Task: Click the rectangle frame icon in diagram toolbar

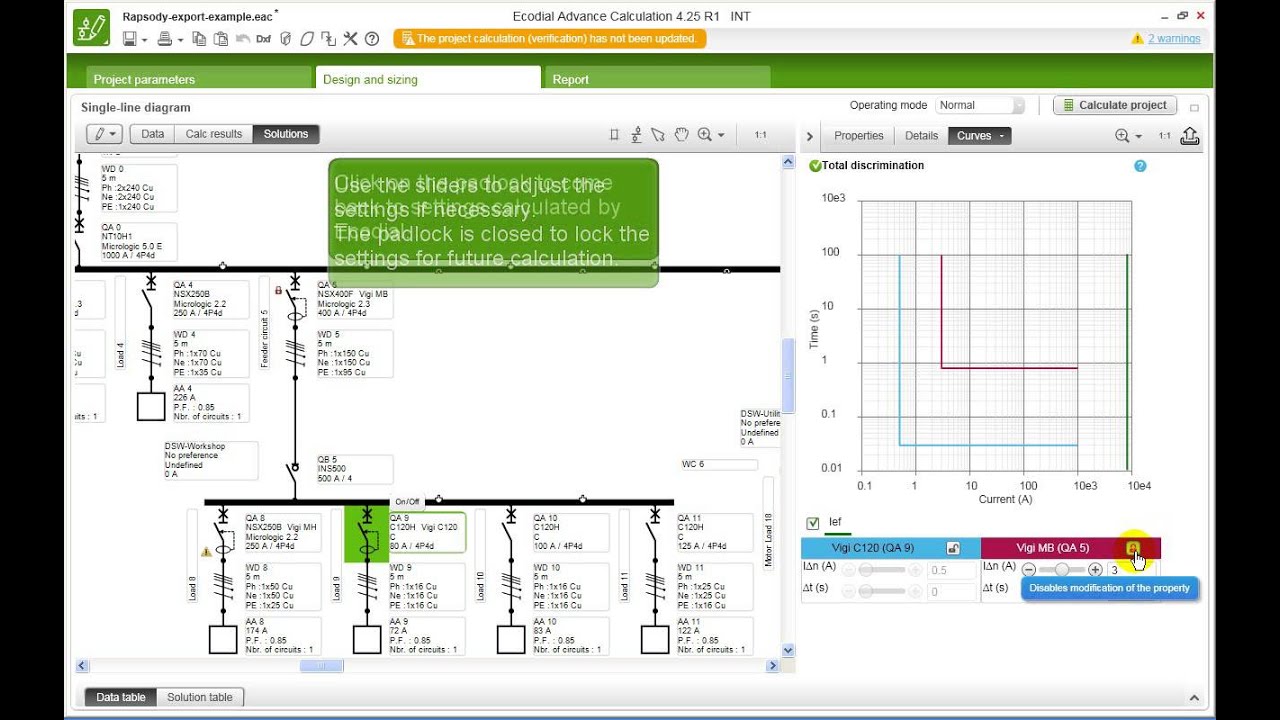Action: [x=614, y=135]
